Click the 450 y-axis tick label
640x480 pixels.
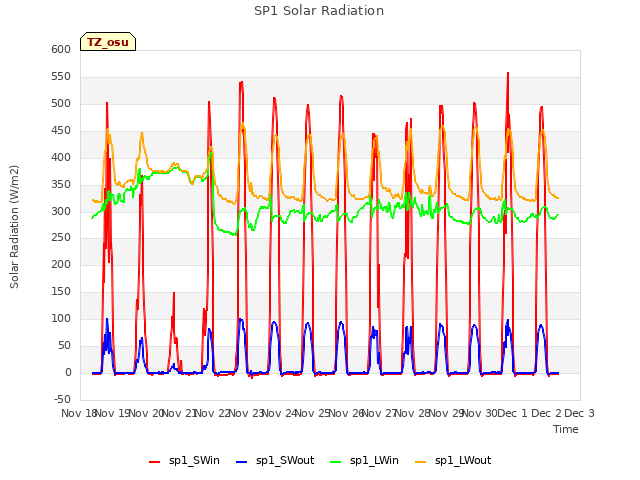click(x=61, y=130)
